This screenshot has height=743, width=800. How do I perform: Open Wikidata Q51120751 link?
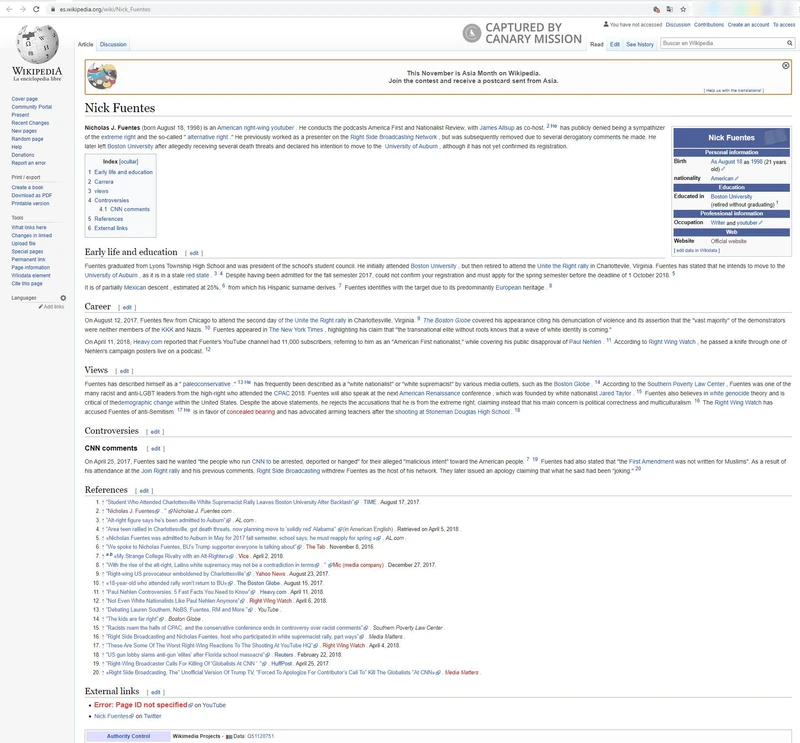click(260, 736)
